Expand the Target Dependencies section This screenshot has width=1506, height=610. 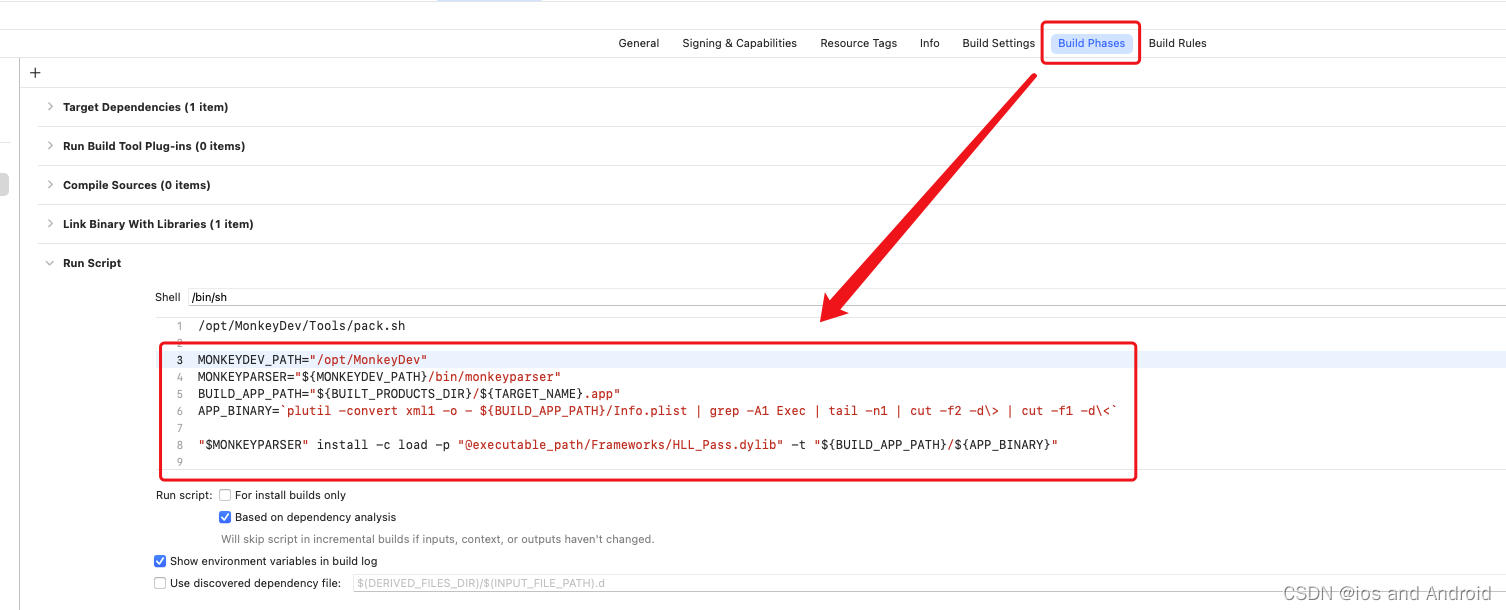coord(49,107)
